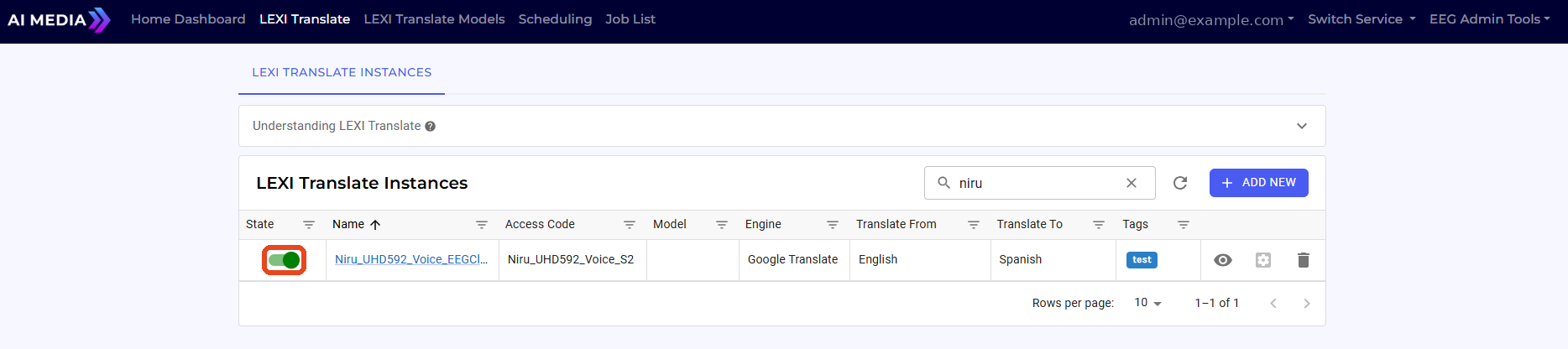Open the Job List page

coord(630,18)
